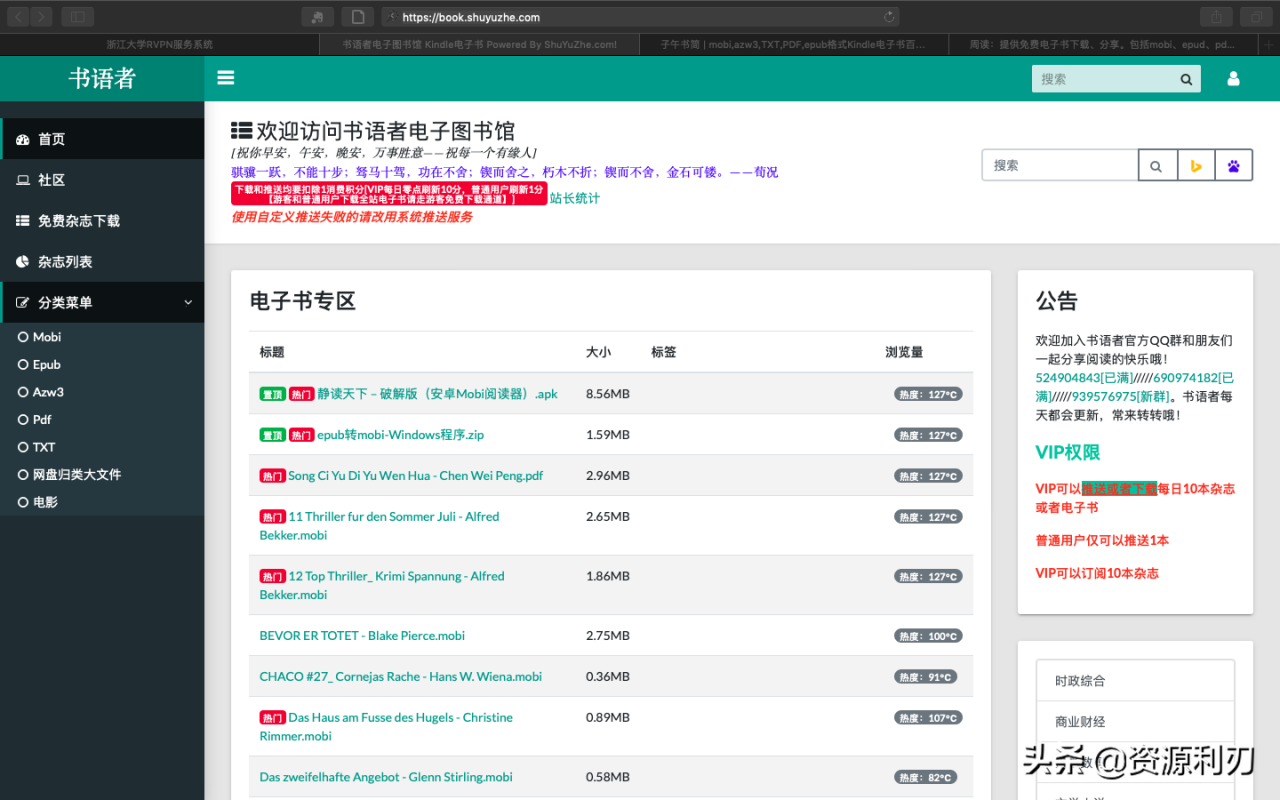
Task: Select the Bing search engine icon
Action: [1196, 164]
